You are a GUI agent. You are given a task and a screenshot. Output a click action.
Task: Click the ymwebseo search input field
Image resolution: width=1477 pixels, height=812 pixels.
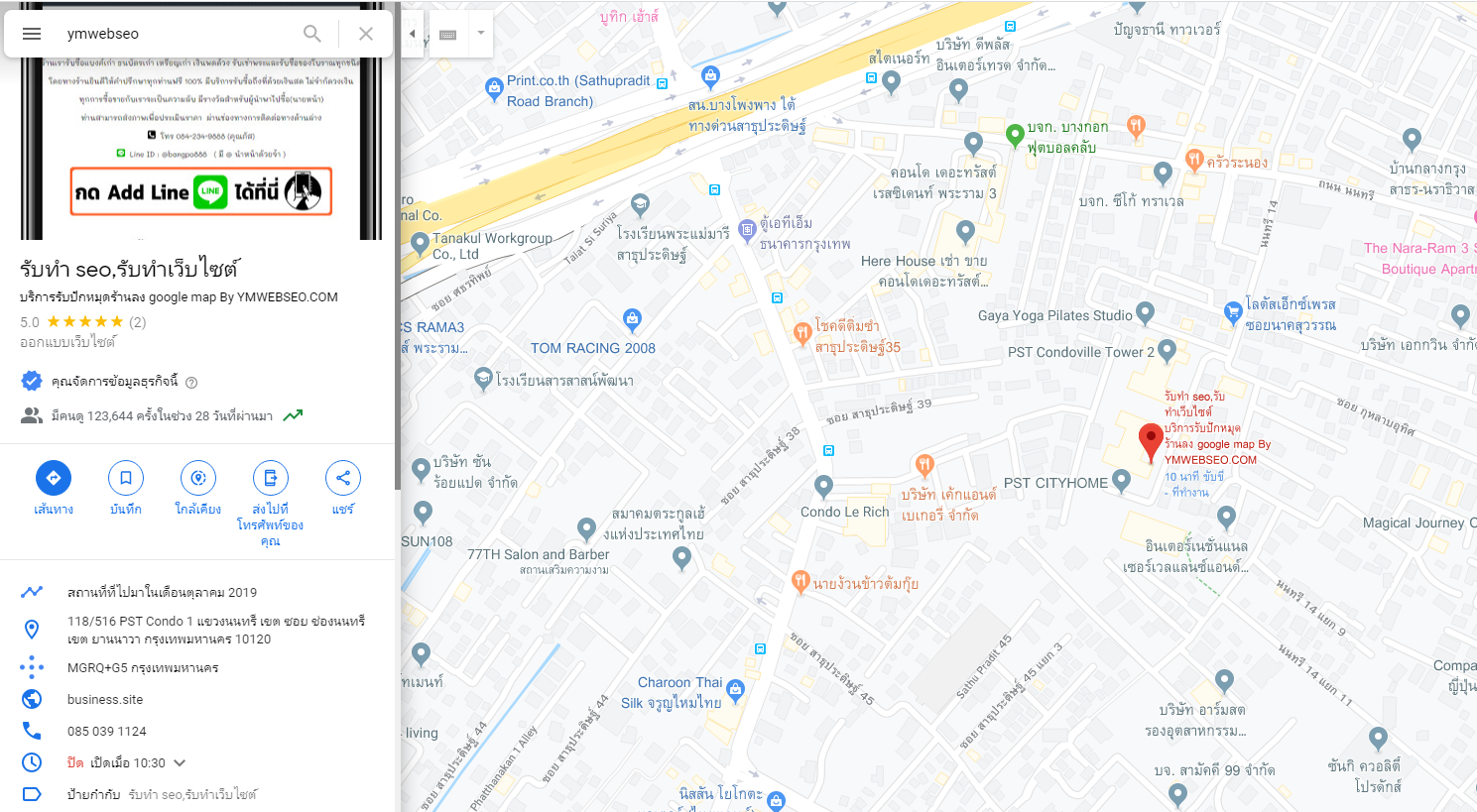[179, 34]
